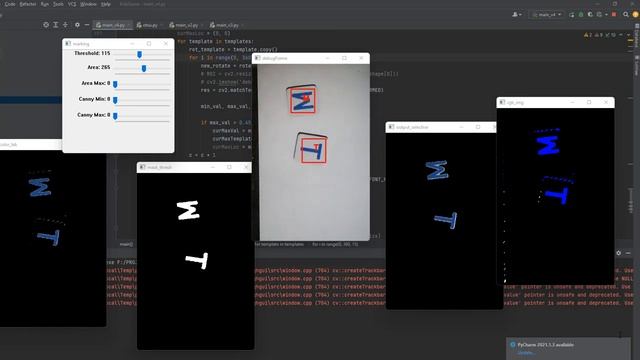Open the Refactor menu
640x360 pixels.
click(28, 4)
